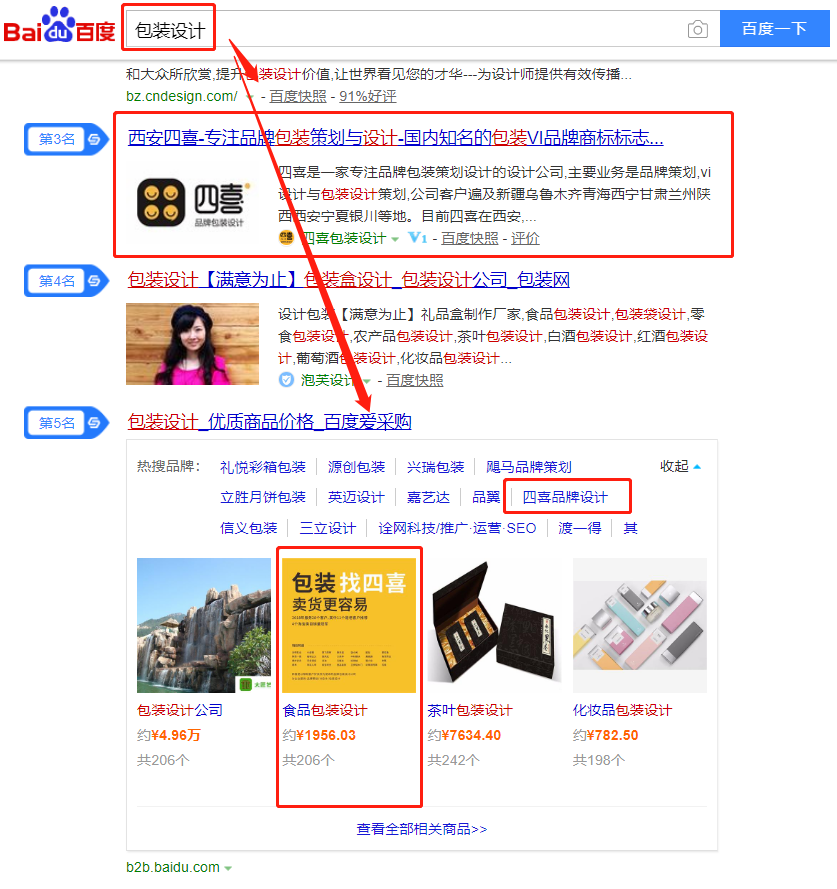Click price 约¥782.50

(605, 735)
